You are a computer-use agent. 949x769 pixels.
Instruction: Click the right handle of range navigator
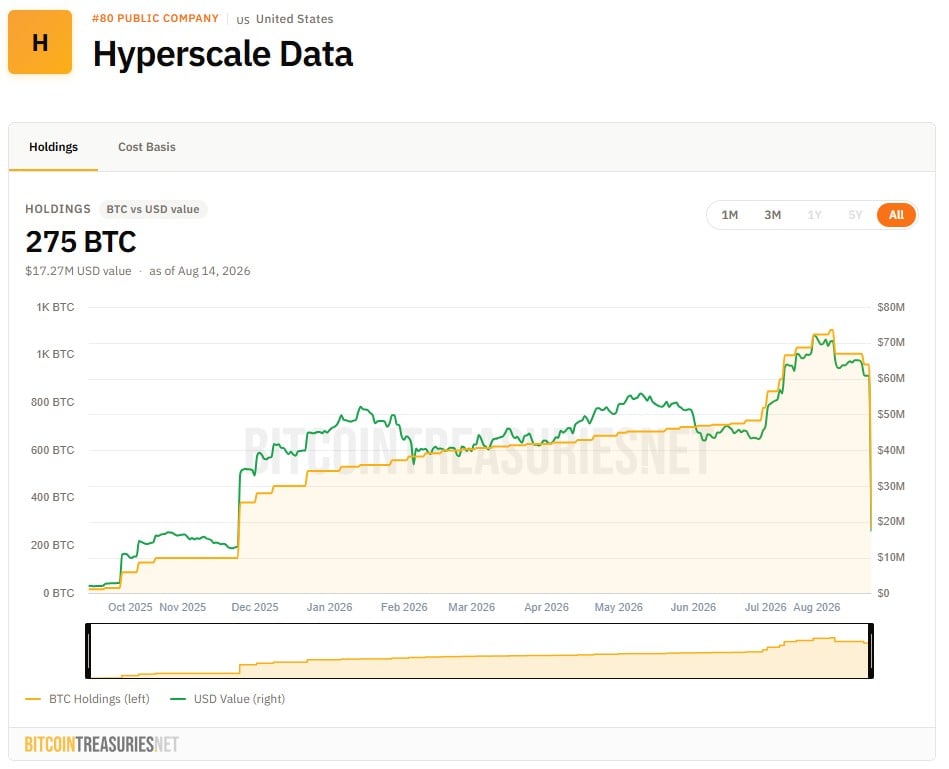click(871, 651)
